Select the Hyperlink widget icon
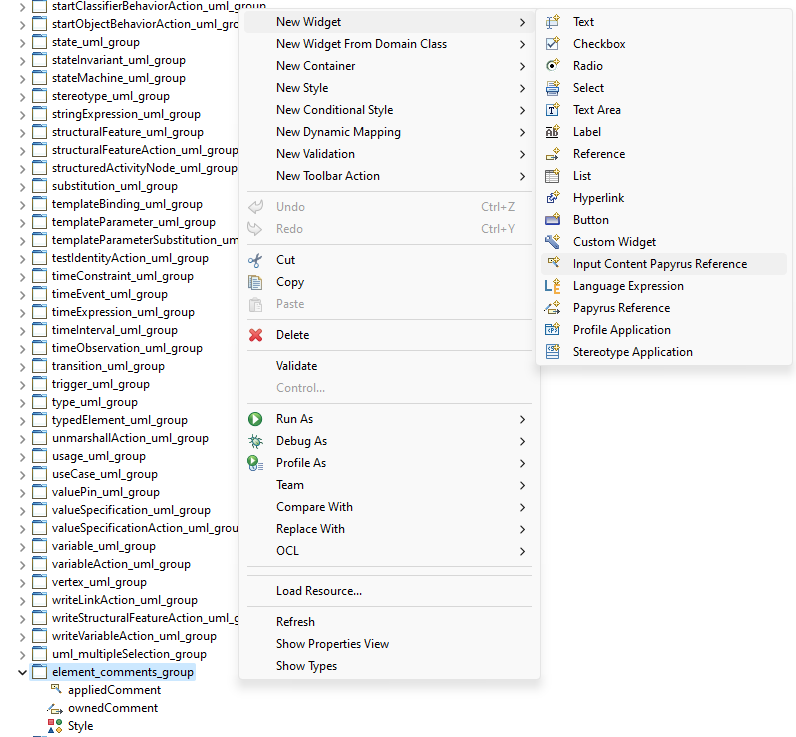 click(x=552, y=197)
